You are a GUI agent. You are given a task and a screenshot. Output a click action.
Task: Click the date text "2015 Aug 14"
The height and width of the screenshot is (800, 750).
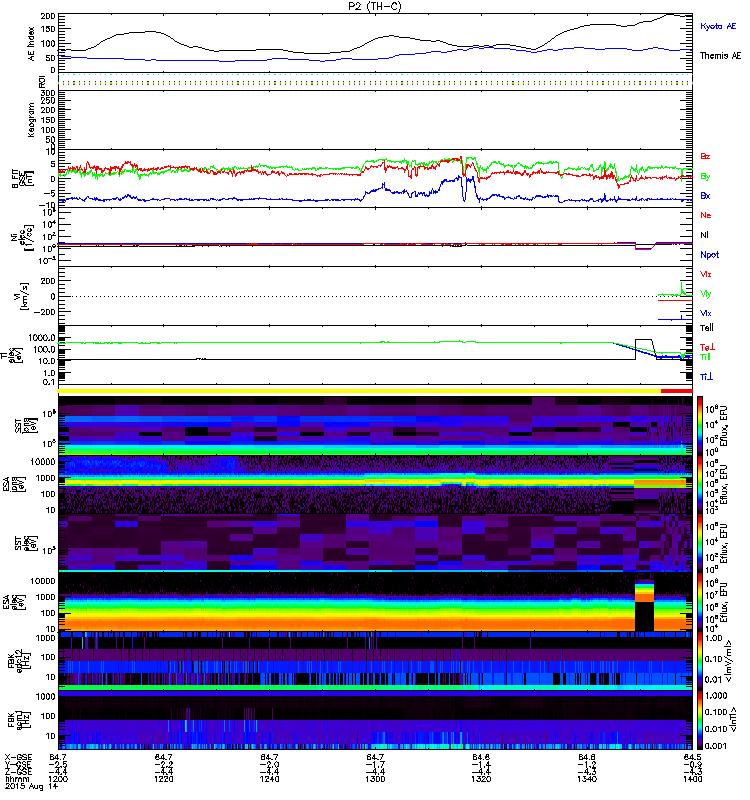[31, 786]
